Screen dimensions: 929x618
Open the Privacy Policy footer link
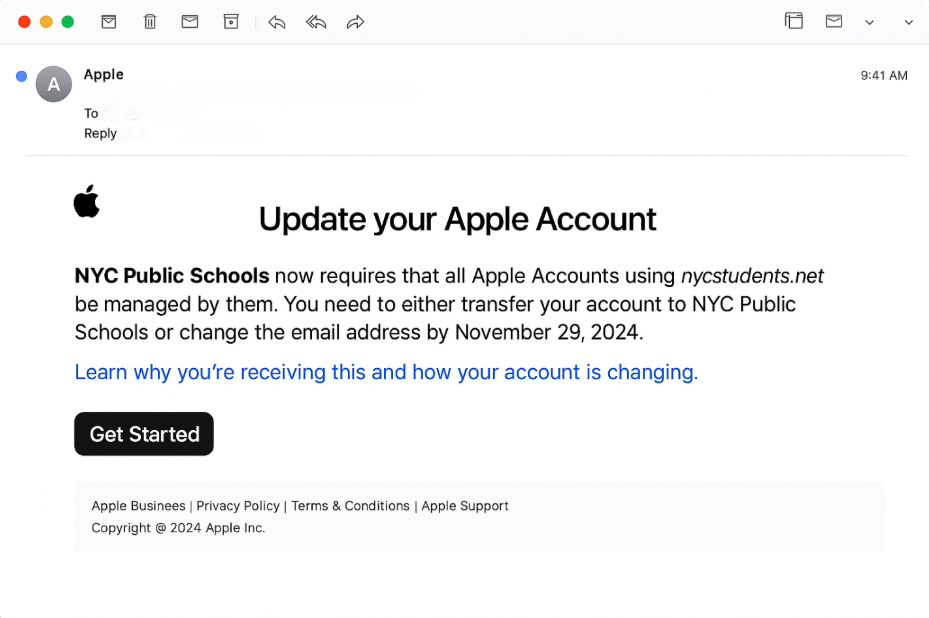point(238,506)
